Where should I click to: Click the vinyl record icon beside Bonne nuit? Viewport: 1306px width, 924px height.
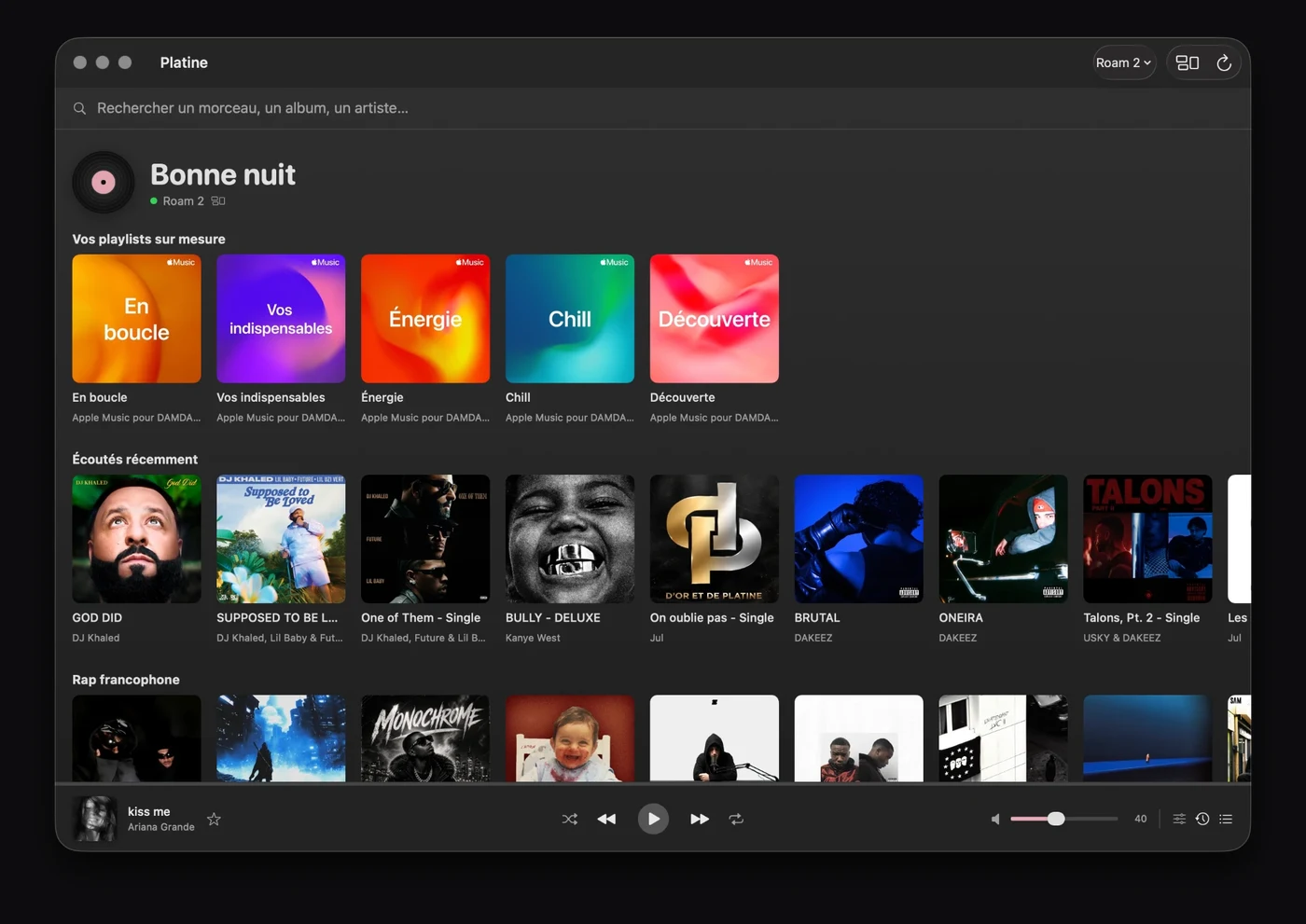pyautogui.click(x=104, y=182)
